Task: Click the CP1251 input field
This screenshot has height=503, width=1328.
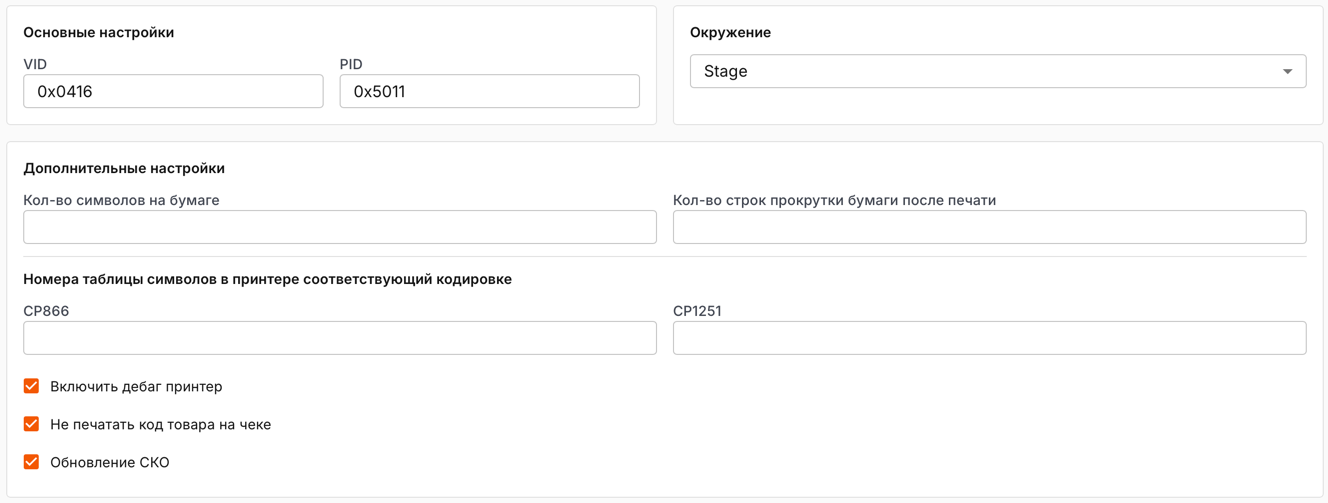Action: coord(990,338)
